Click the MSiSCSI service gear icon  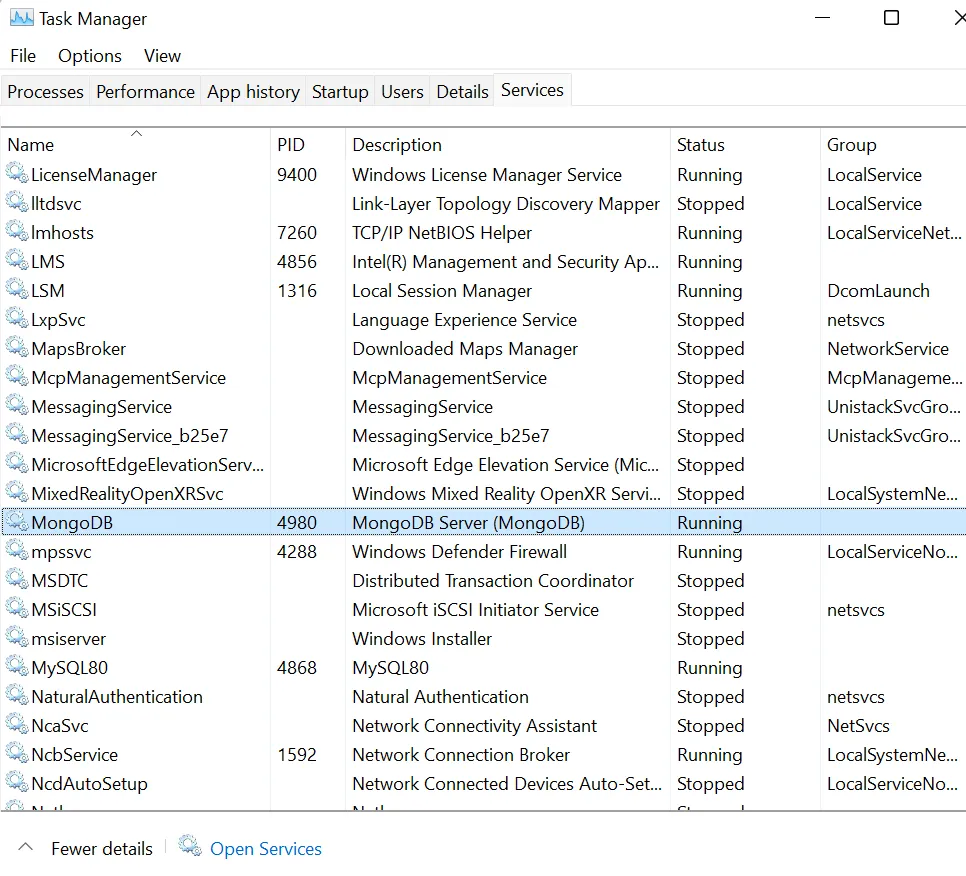tap(17, 608)
